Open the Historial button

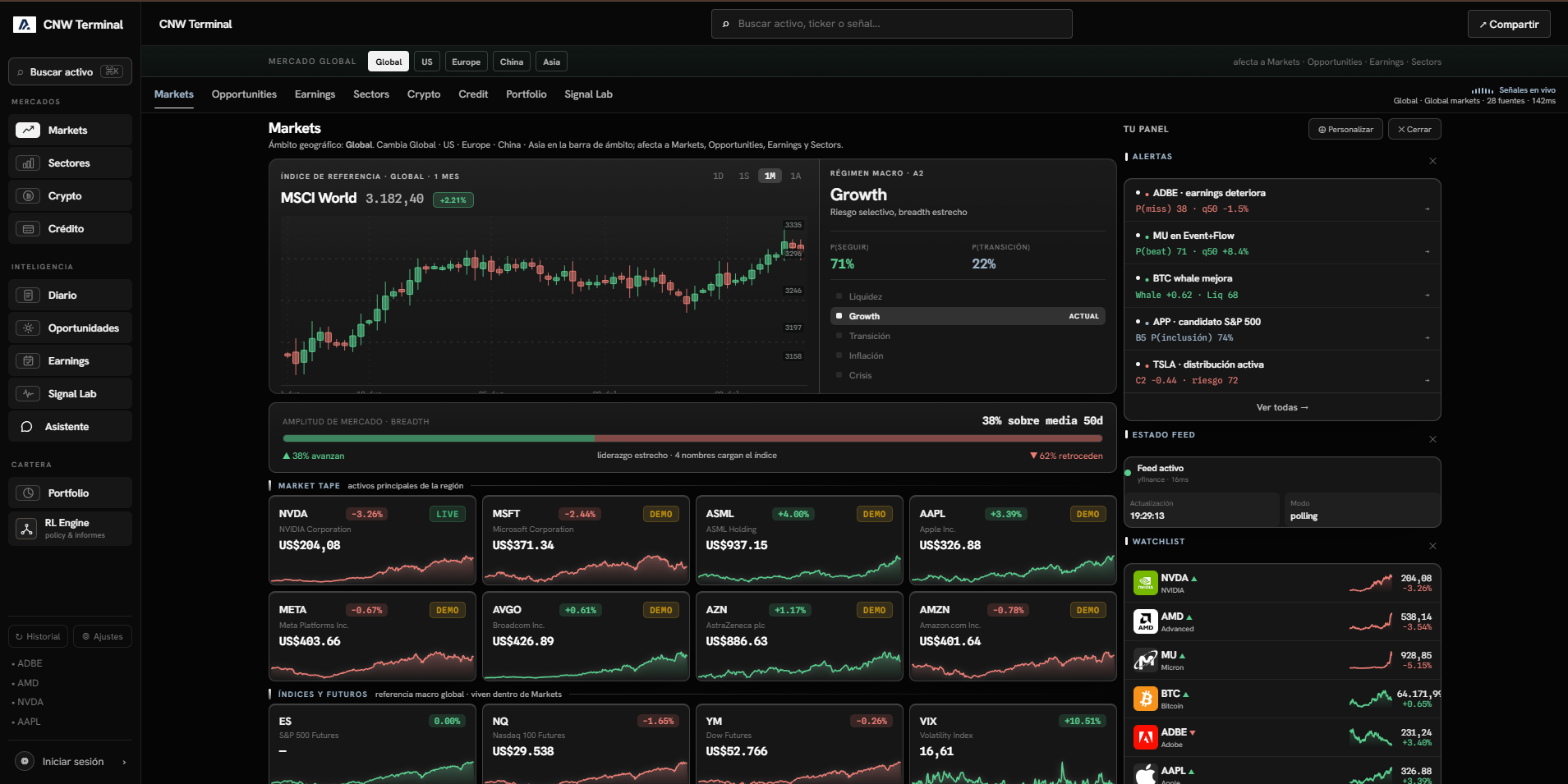(x=39, y=636)
